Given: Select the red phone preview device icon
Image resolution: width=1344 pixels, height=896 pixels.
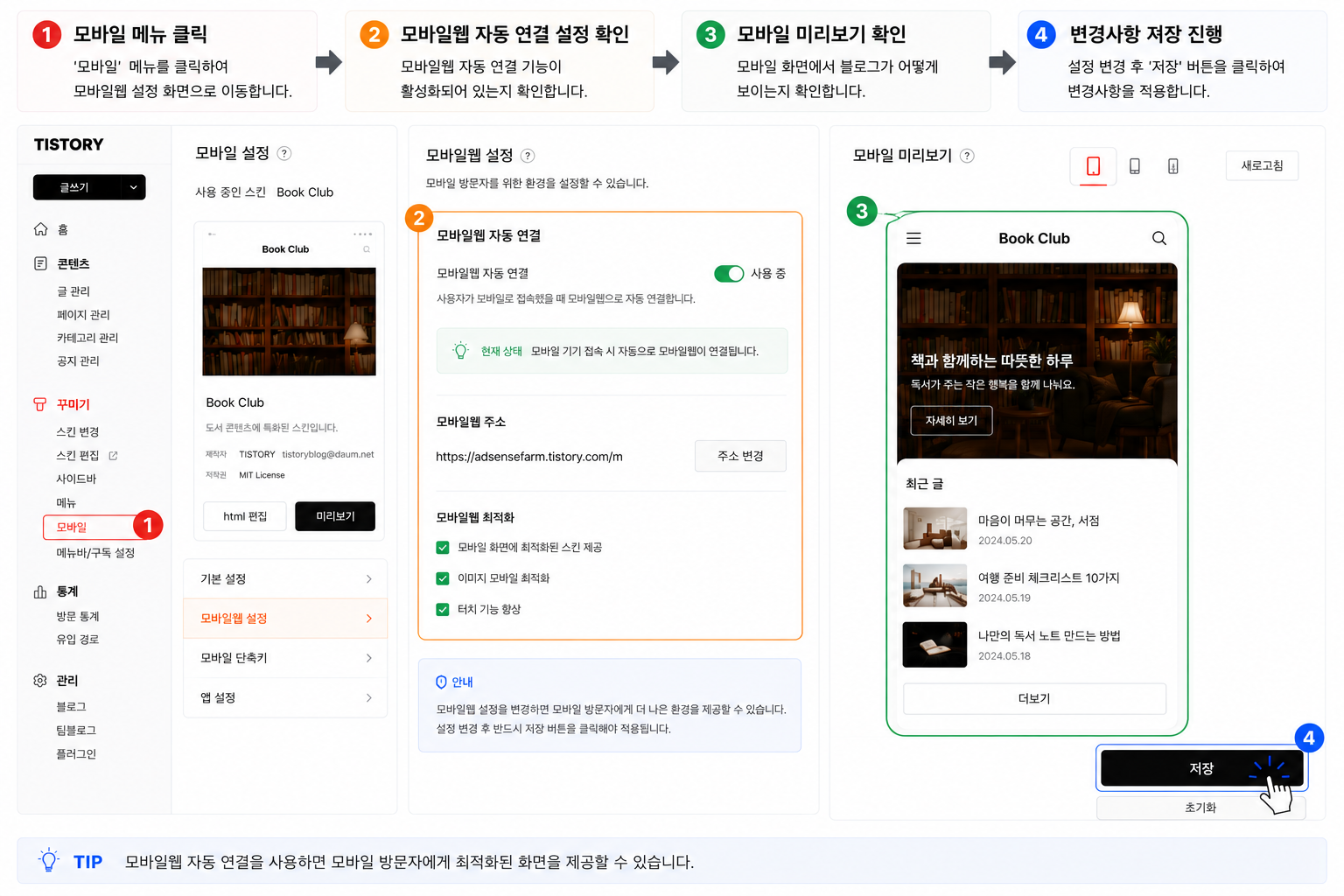Looking at the screenshot, I should click(1094, 166).
